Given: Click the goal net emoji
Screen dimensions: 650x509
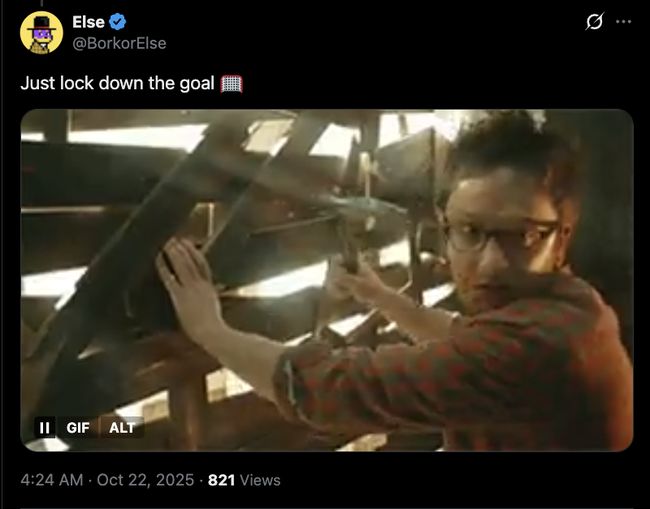Looking at the screenshot, I should [x=231, y=84].
